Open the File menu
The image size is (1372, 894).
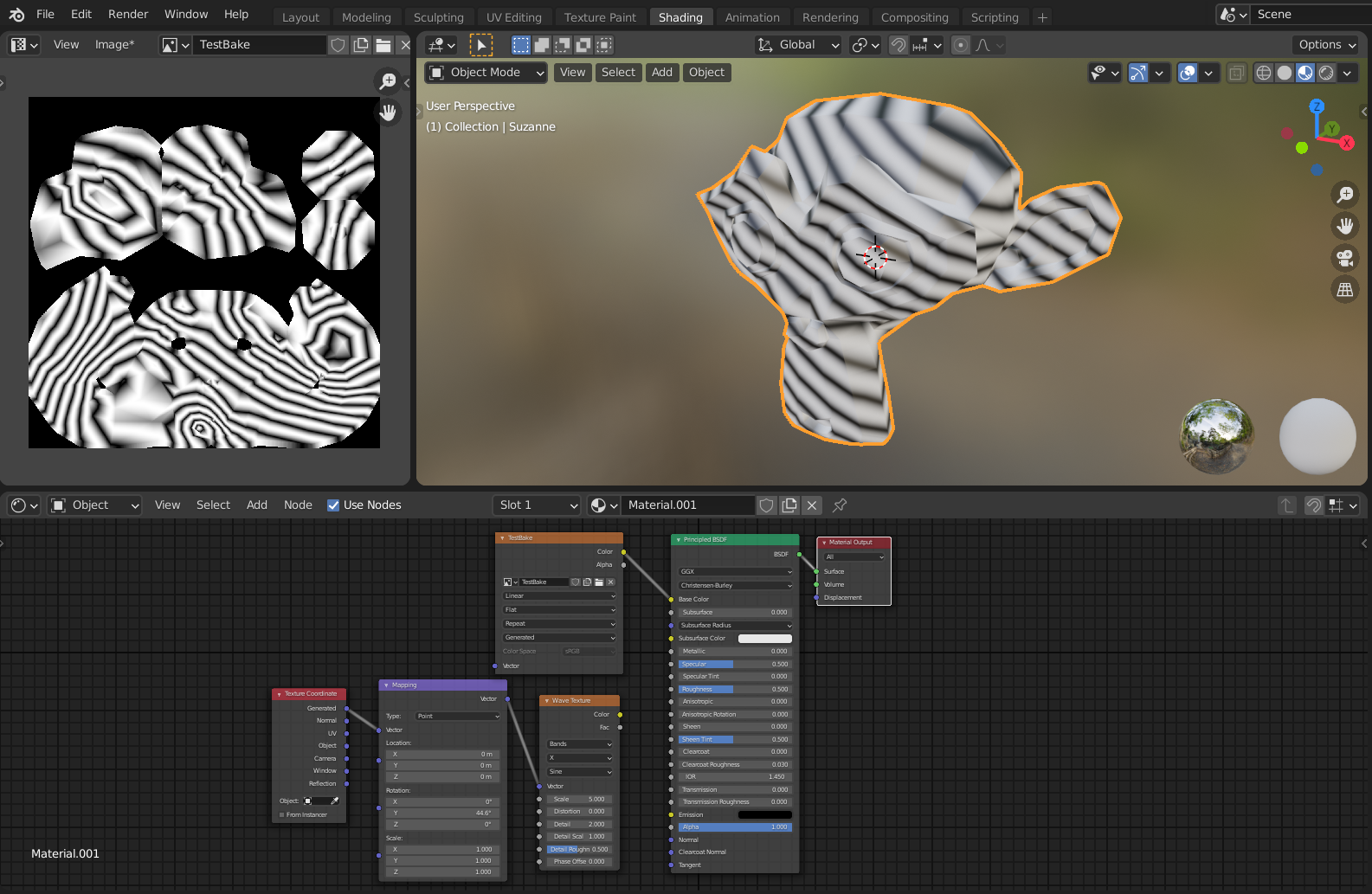tap(46, 15)
